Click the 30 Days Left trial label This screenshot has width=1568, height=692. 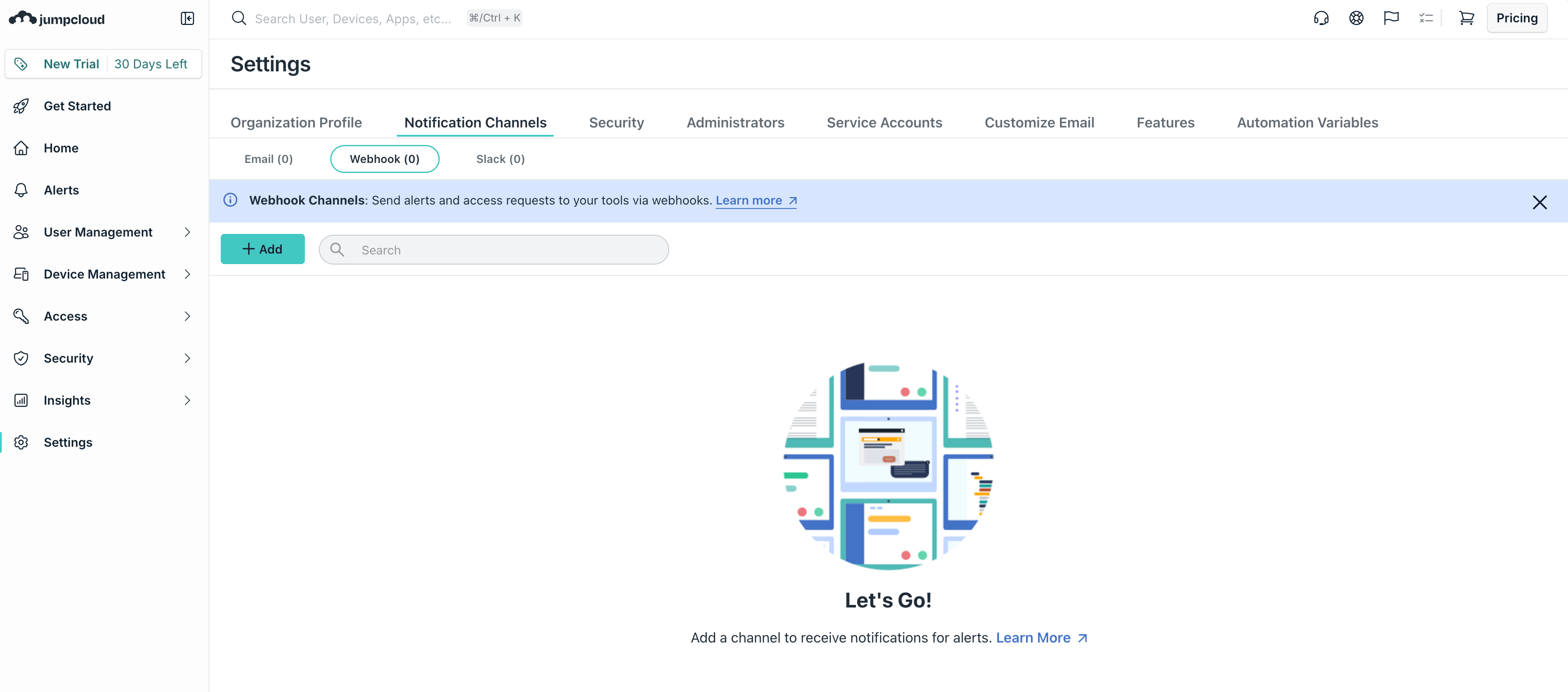click(150, 64)
